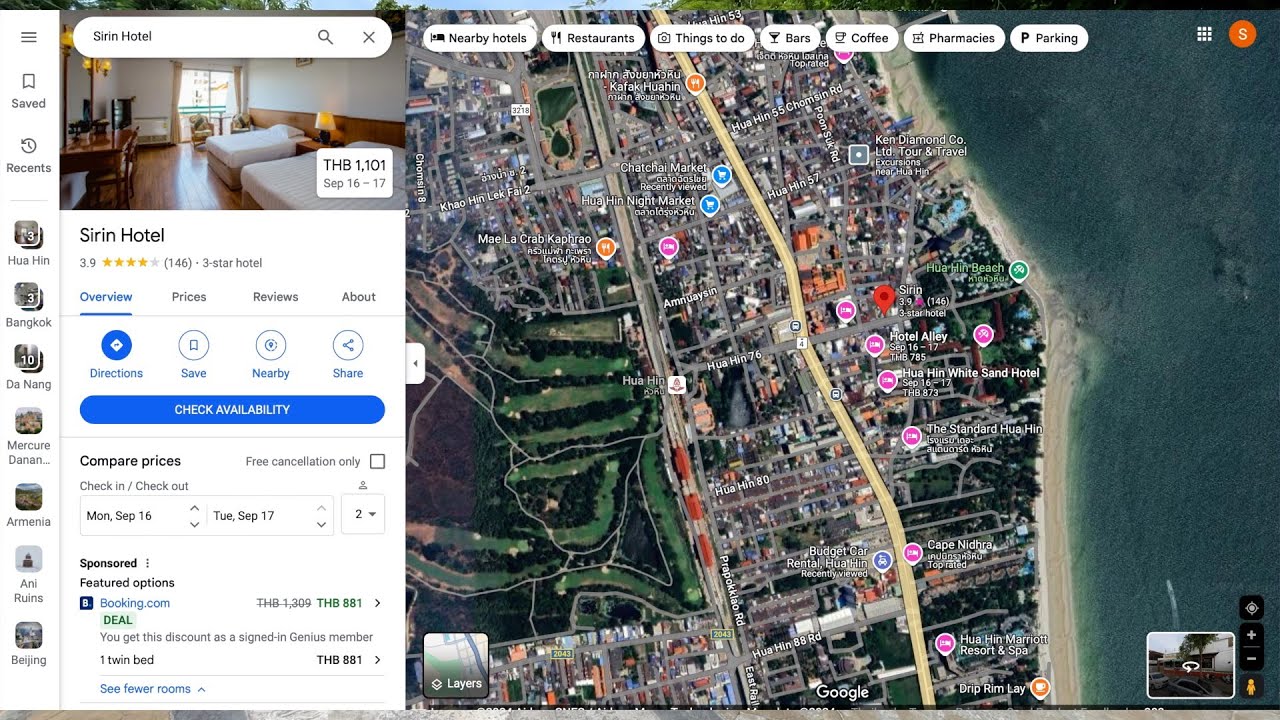1280x720 pixels.
Task: Get Directions to Sirin Hotel
Action: click(116, 355)
